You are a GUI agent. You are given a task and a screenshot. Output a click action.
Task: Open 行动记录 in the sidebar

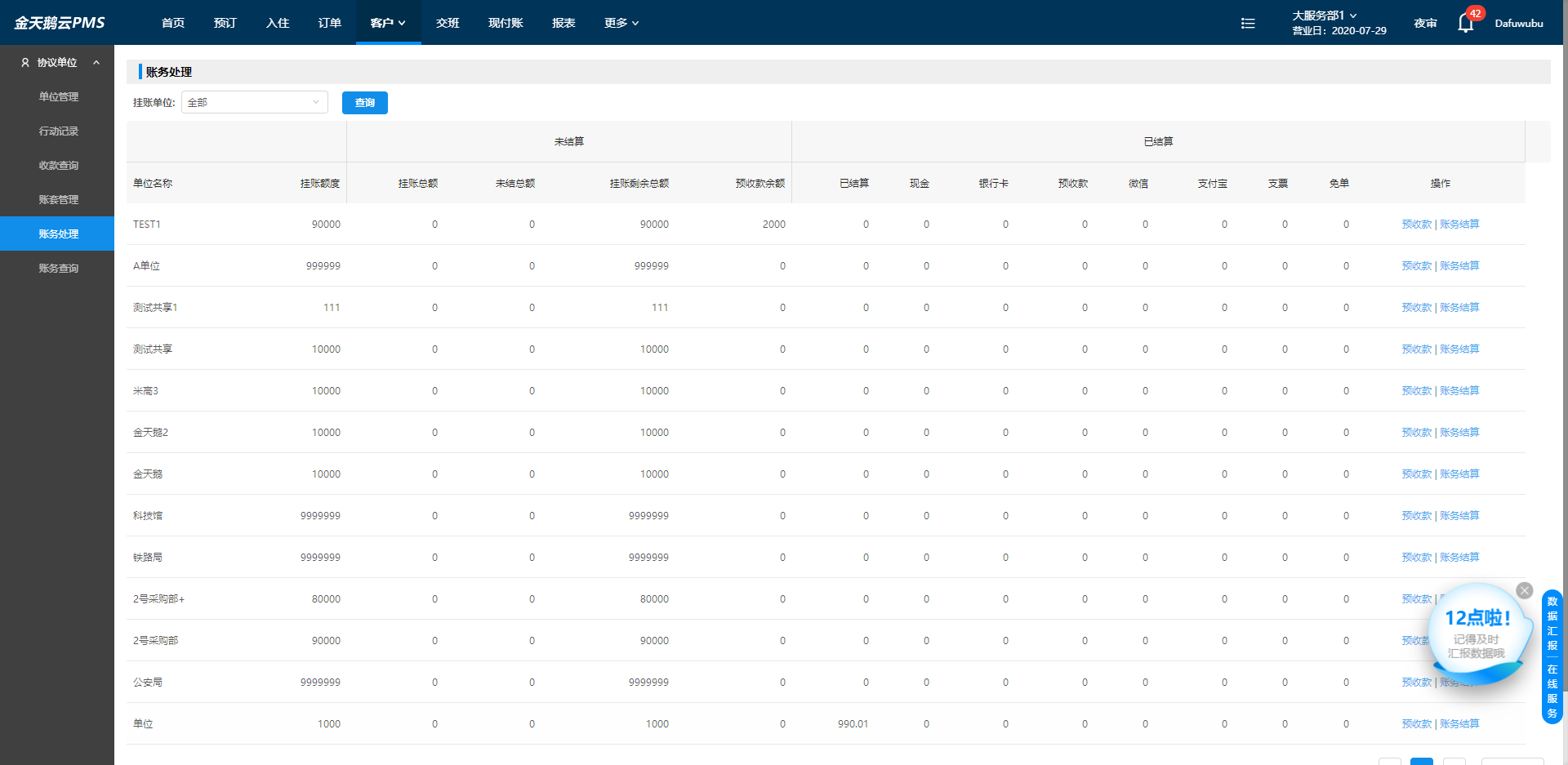click(57, 131)
